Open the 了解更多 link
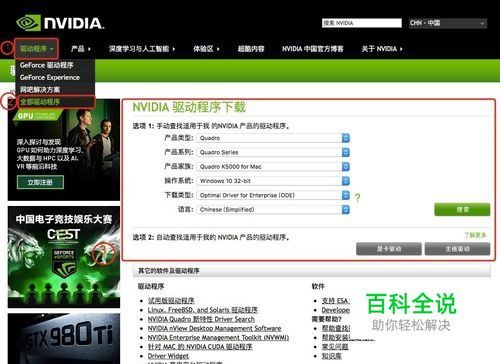500x364 pixels. [x=475, y=235]
